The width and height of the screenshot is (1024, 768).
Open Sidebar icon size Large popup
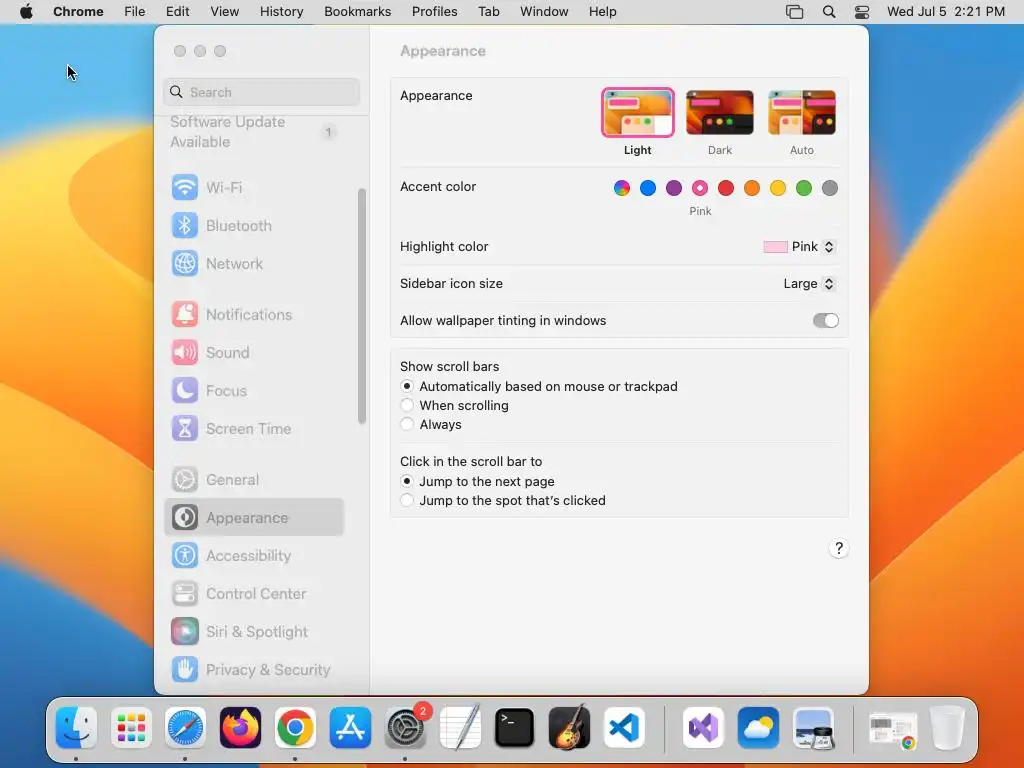810,283
